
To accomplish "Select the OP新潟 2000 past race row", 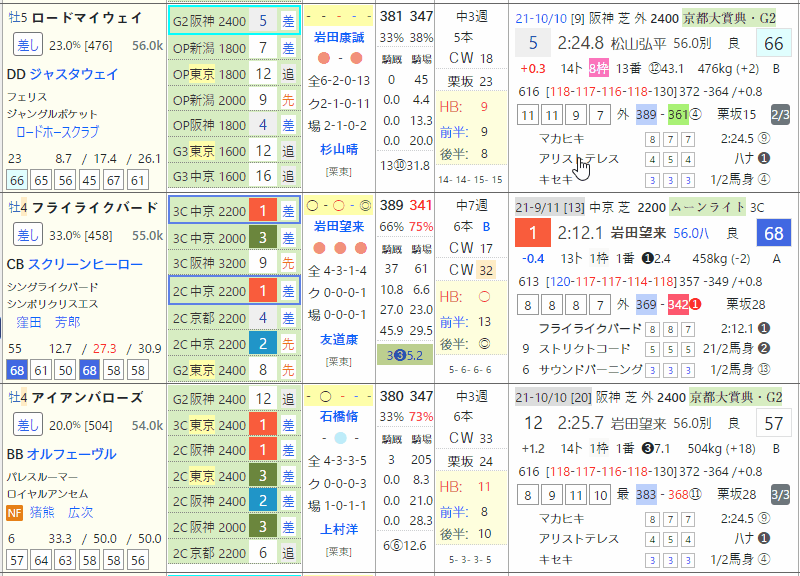I will click(234, 99).
